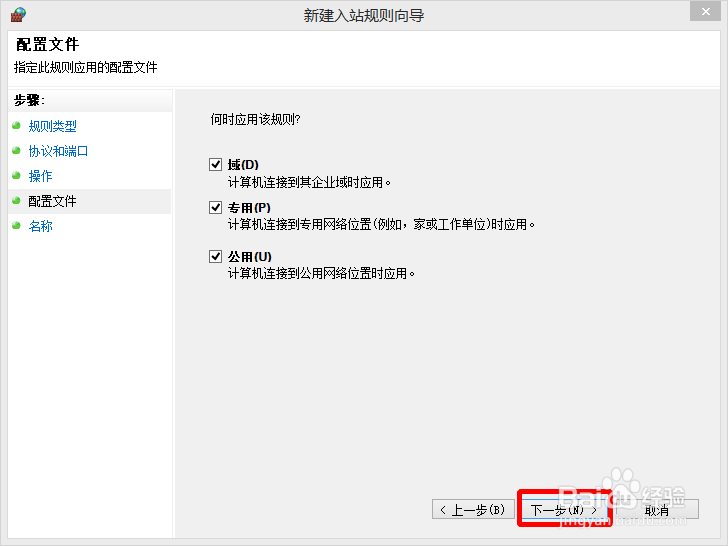Click the green bullet beside 规则类型
Image resolution: width=728 pixels, height=546 pixels.
17,125
